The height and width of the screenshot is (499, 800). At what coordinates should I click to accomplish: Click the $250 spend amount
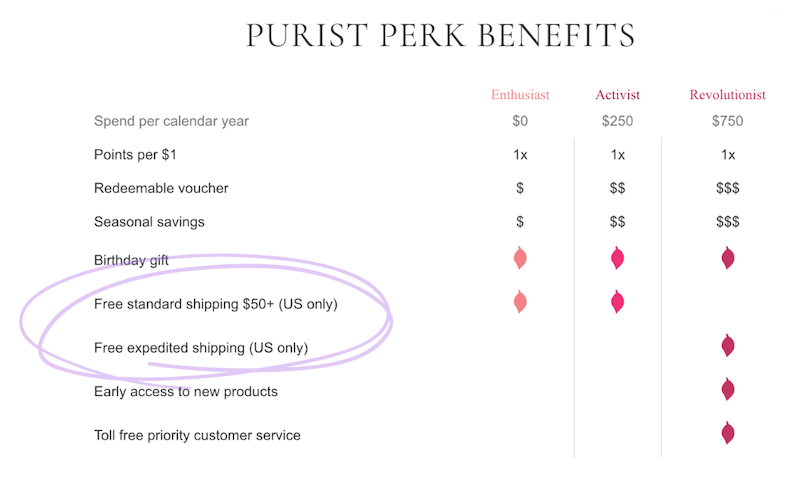(617, 121)
